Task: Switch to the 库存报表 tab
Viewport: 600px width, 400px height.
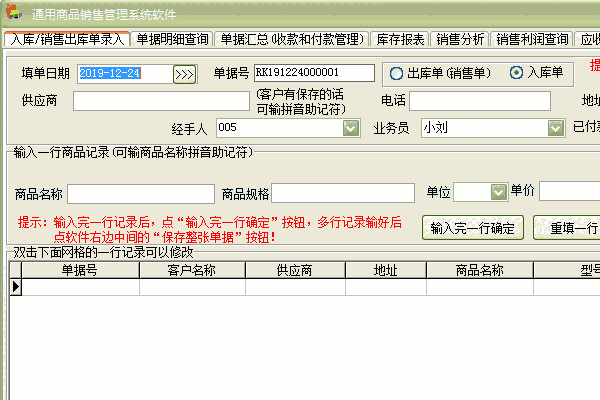Action: coord(400,39)
